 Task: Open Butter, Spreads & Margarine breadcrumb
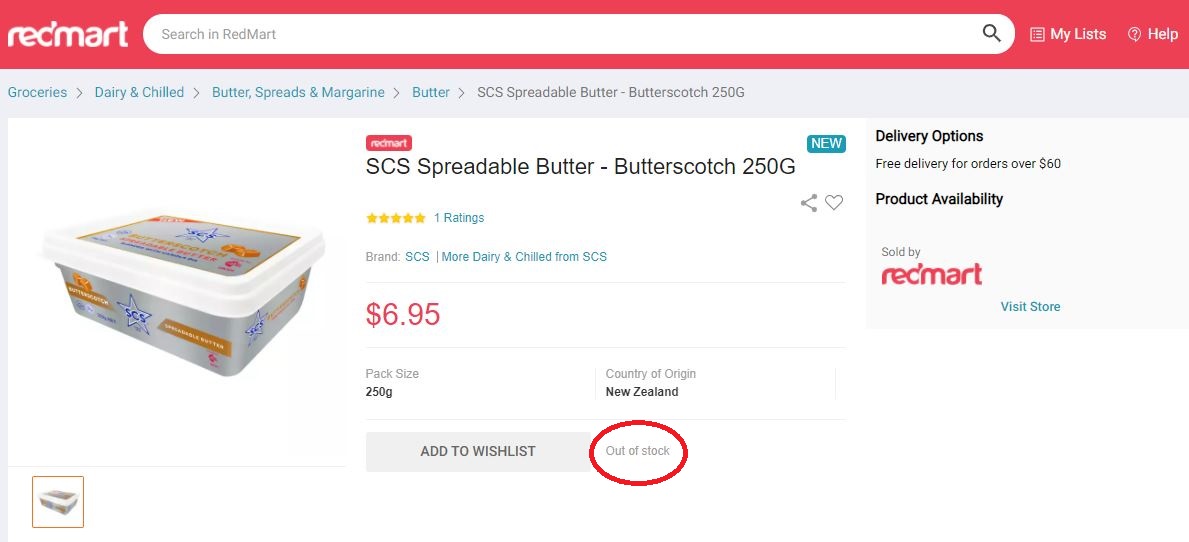click(x=298, y=92)
